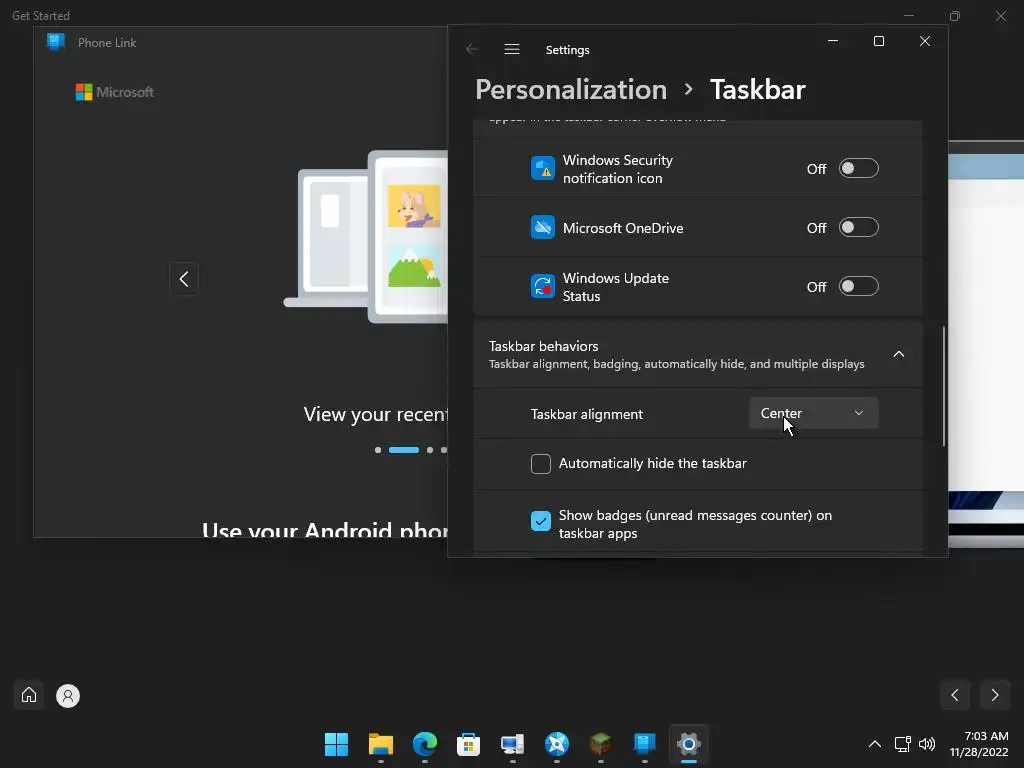
Task: Uncheck Show badges on taskbar apps
Action: coord(541,521)
